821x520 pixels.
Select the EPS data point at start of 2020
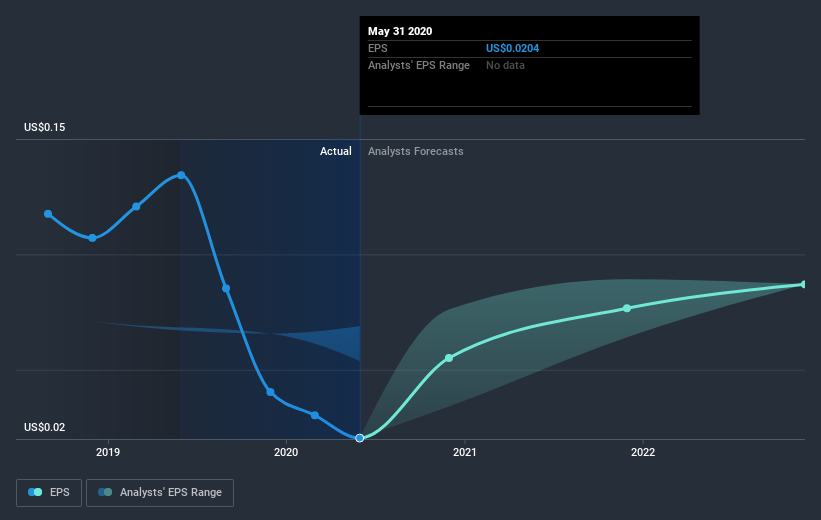[x=270, y=392]
